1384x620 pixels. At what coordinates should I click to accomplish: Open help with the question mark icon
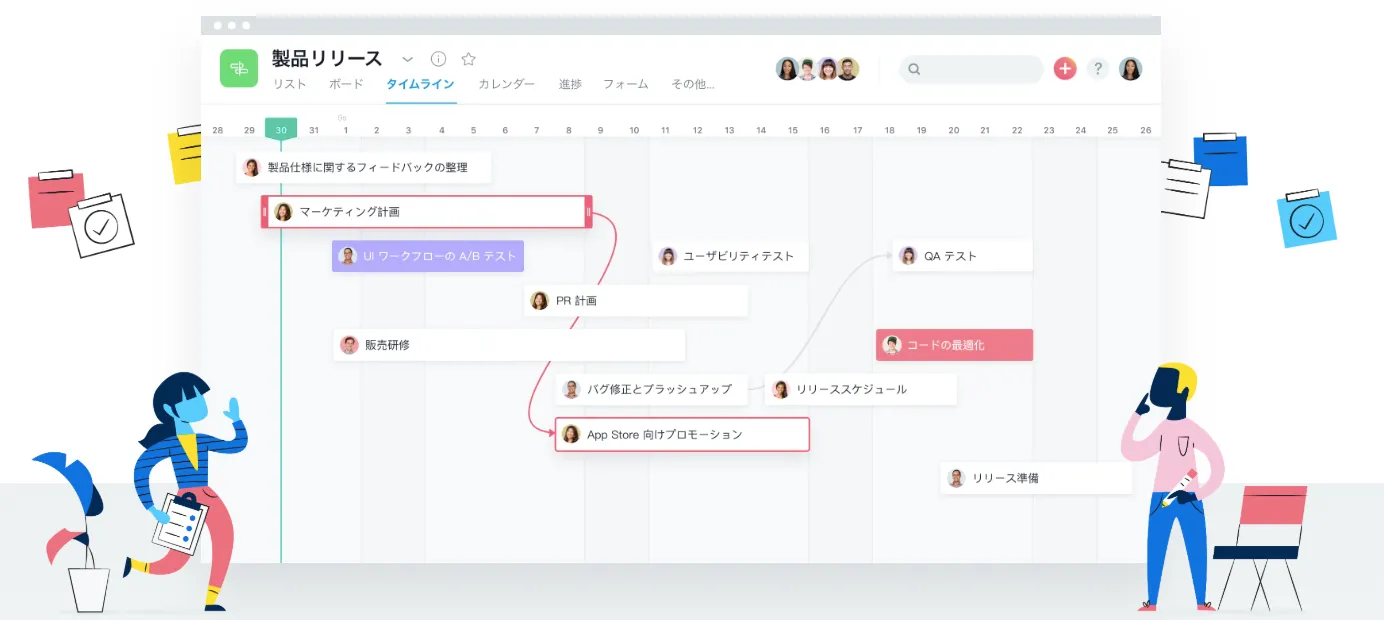pyautogui.click(x=1098, y=68)
